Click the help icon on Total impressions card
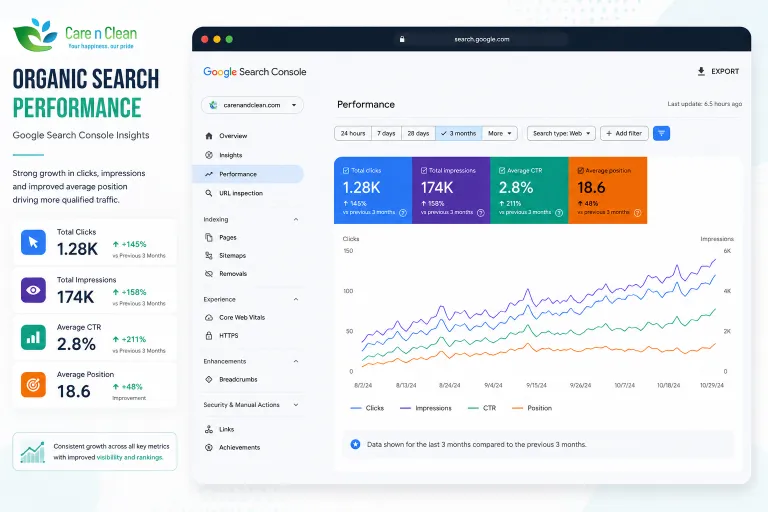The image size is (768, 512). tap(480, 213)
